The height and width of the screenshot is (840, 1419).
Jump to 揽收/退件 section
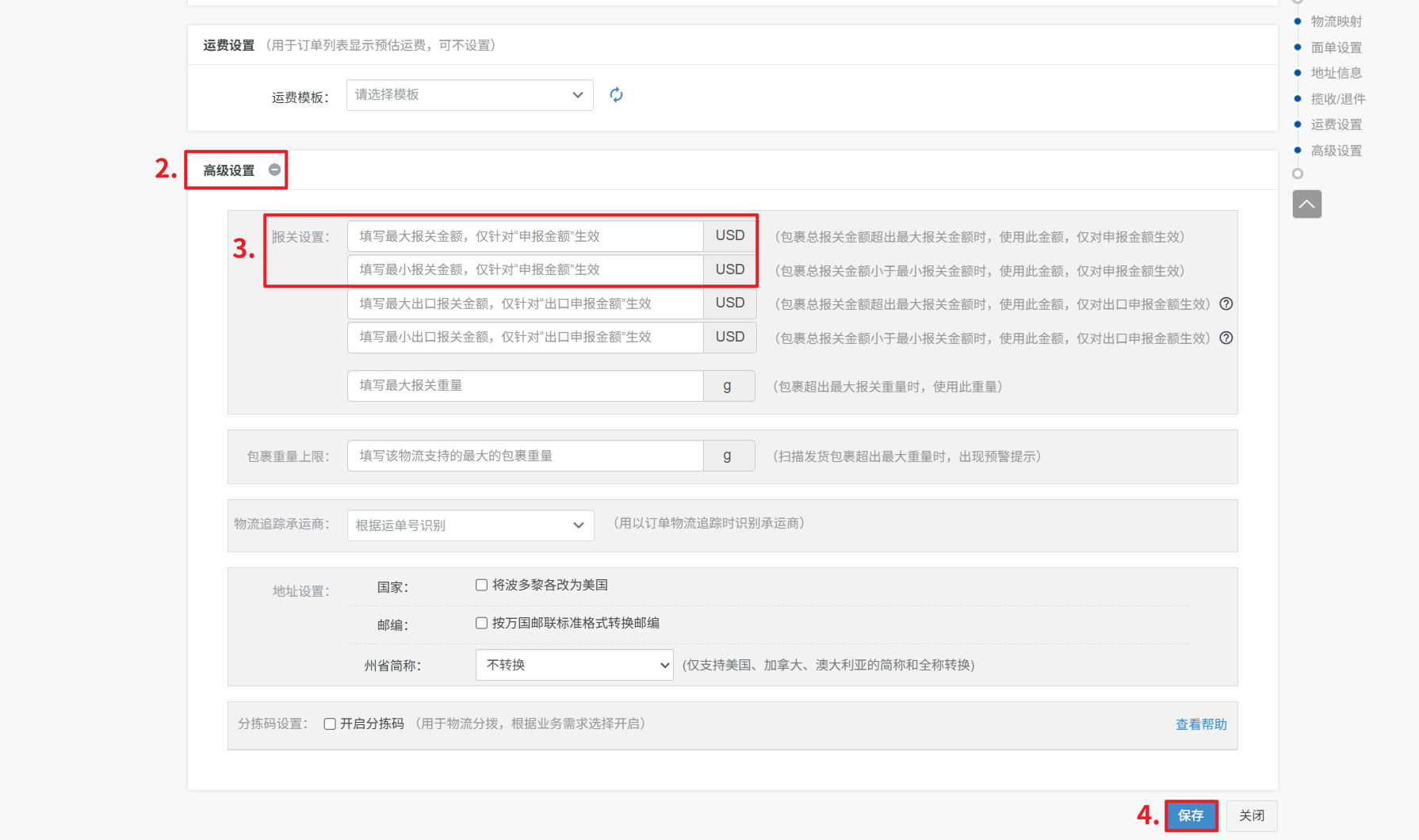click(x=1337, y=99)
